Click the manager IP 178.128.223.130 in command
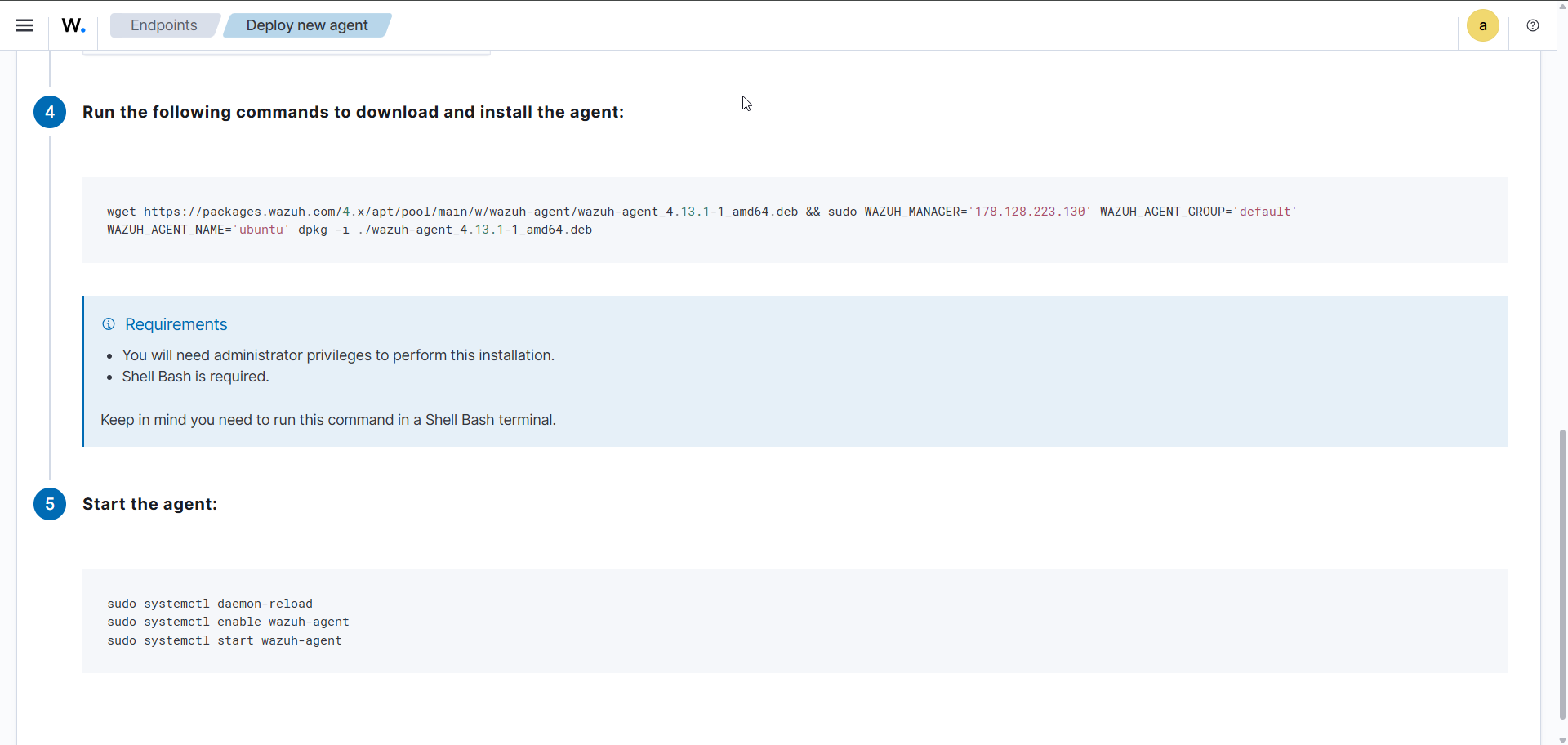1568x745 pixels. coord(1030,212)
